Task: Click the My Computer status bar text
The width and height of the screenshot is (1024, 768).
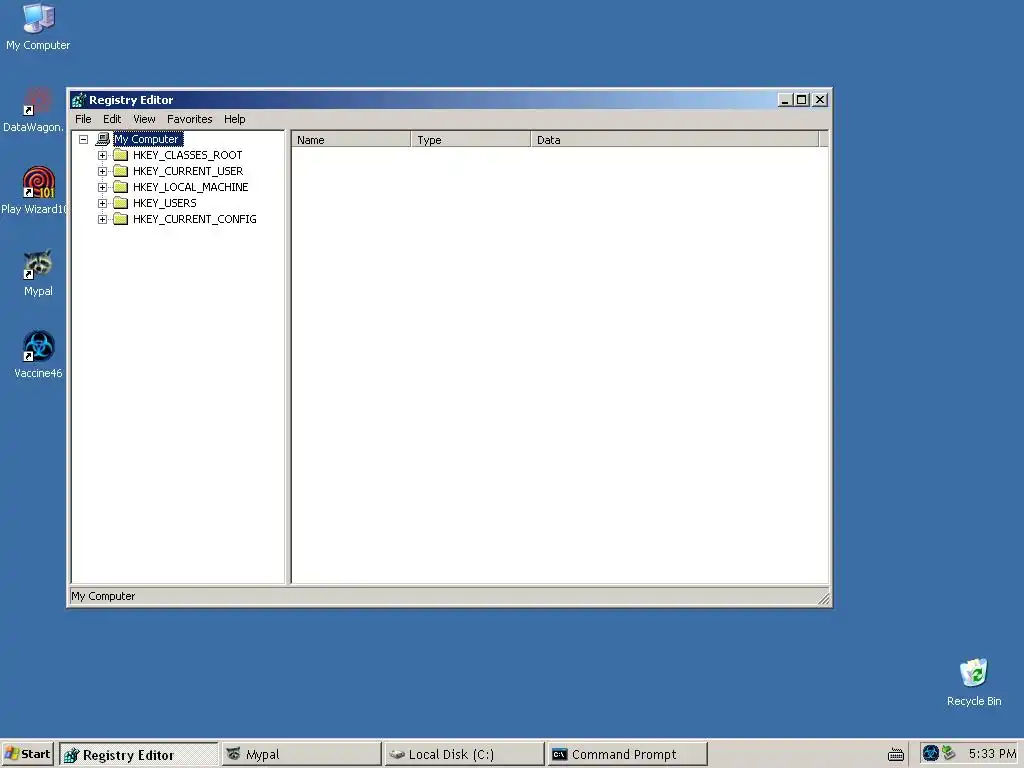Action: tap(103, 596)
